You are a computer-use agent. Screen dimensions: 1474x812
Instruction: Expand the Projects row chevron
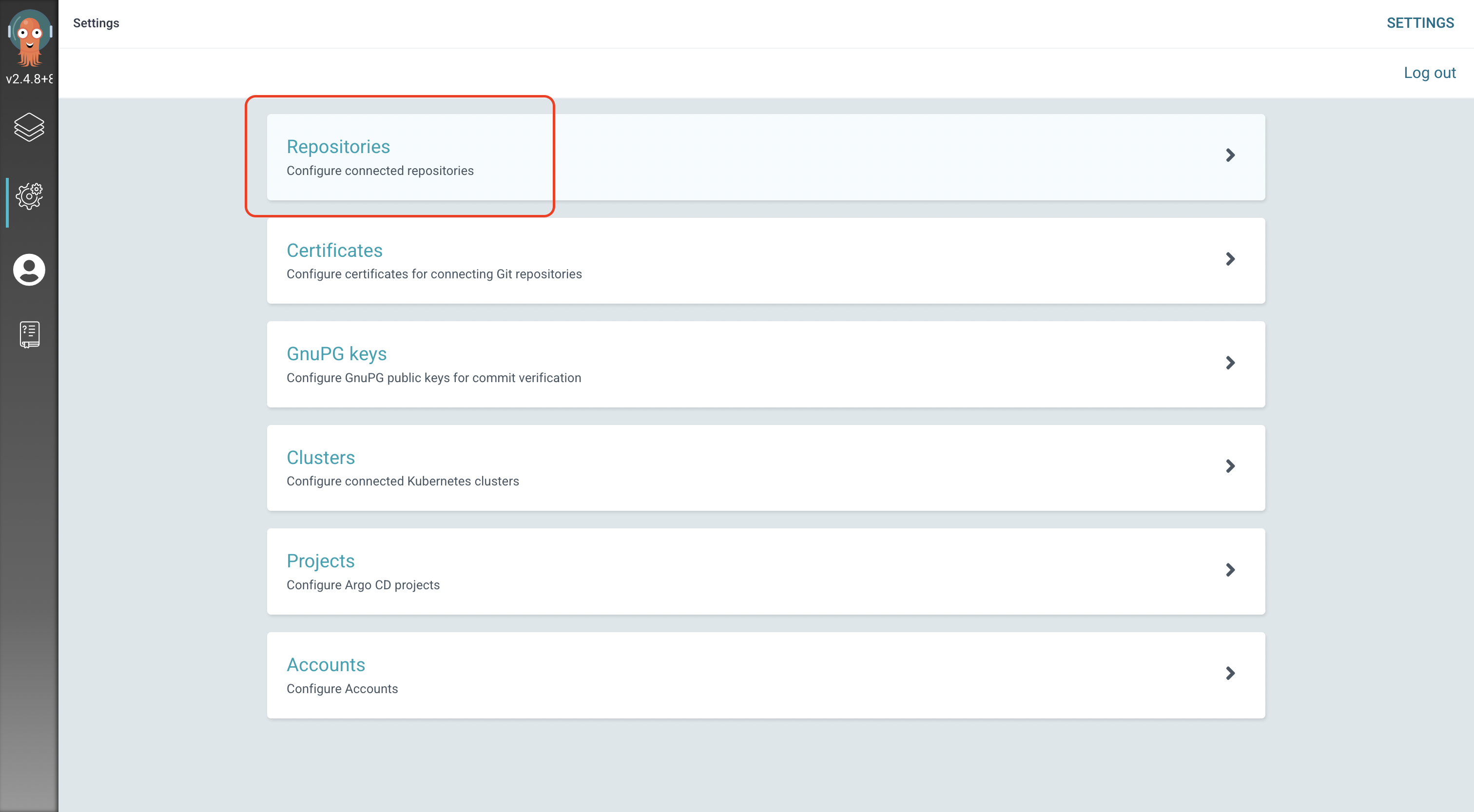[1230, 570]
